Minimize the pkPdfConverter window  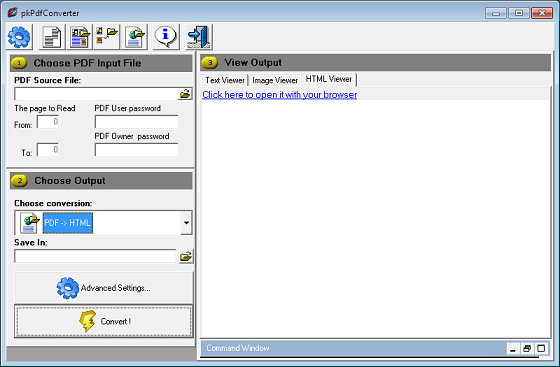pos(496,13)
